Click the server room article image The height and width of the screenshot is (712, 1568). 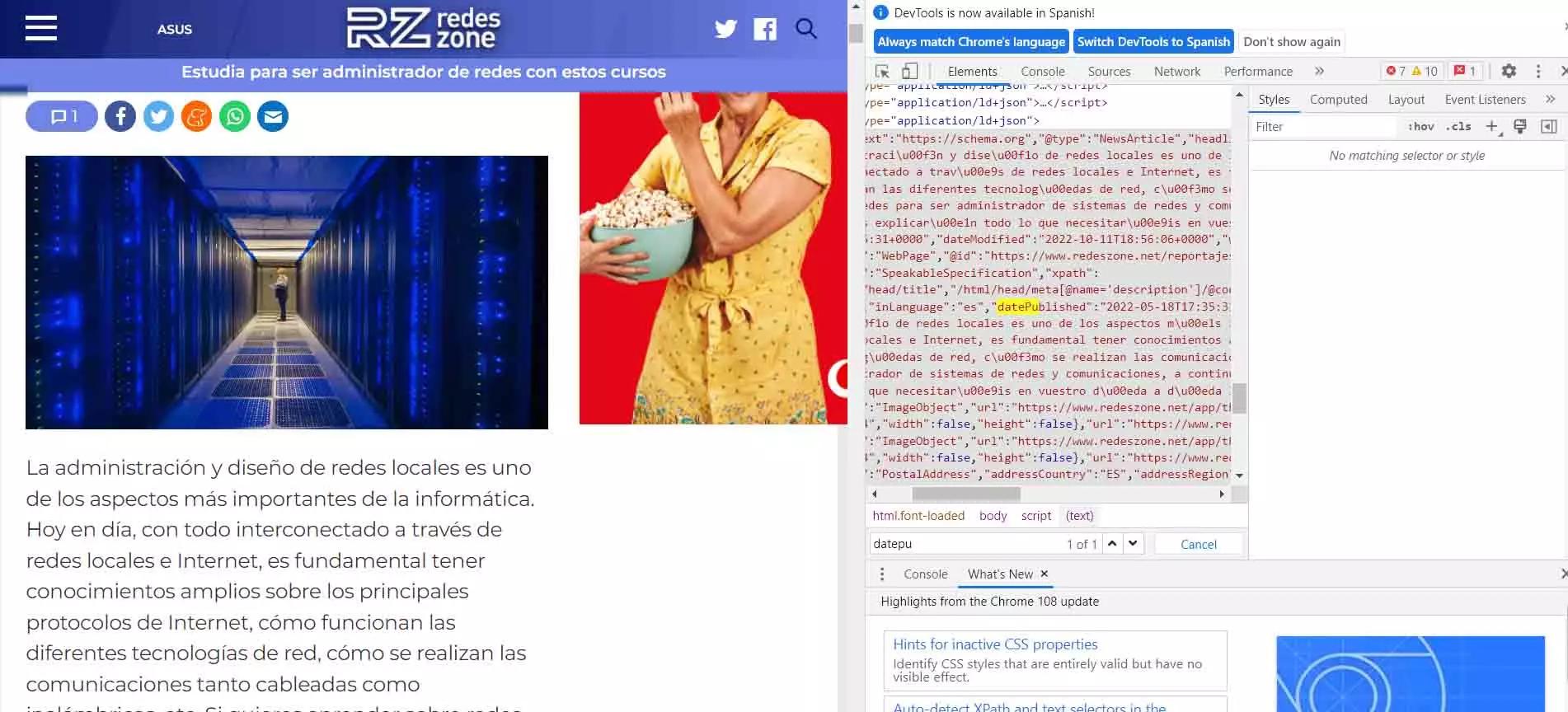[x=287, y=292]
